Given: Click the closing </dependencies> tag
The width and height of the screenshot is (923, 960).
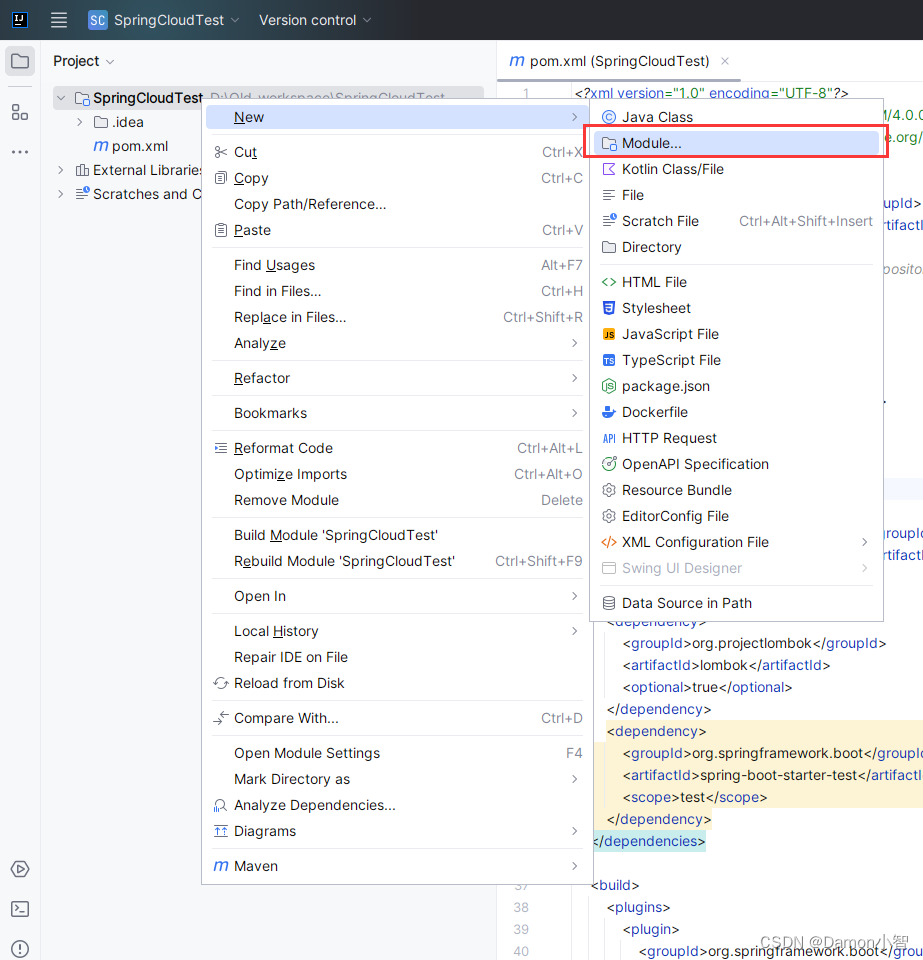Looking at the screenshot, I should point(649,841).
